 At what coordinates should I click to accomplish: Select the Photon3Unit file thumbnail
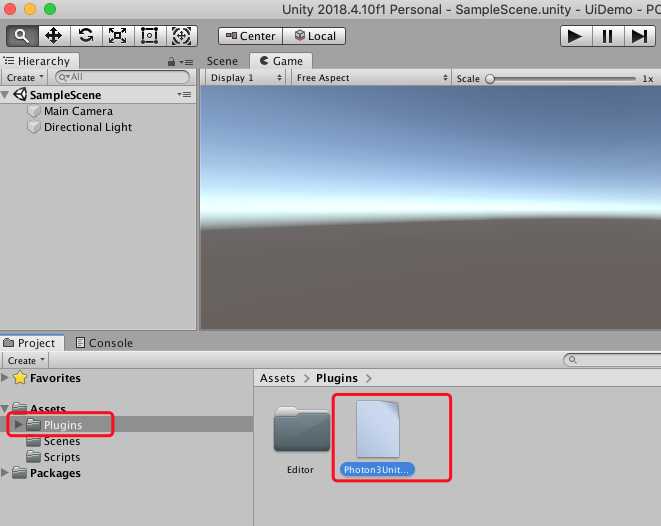tap(377, 429)
